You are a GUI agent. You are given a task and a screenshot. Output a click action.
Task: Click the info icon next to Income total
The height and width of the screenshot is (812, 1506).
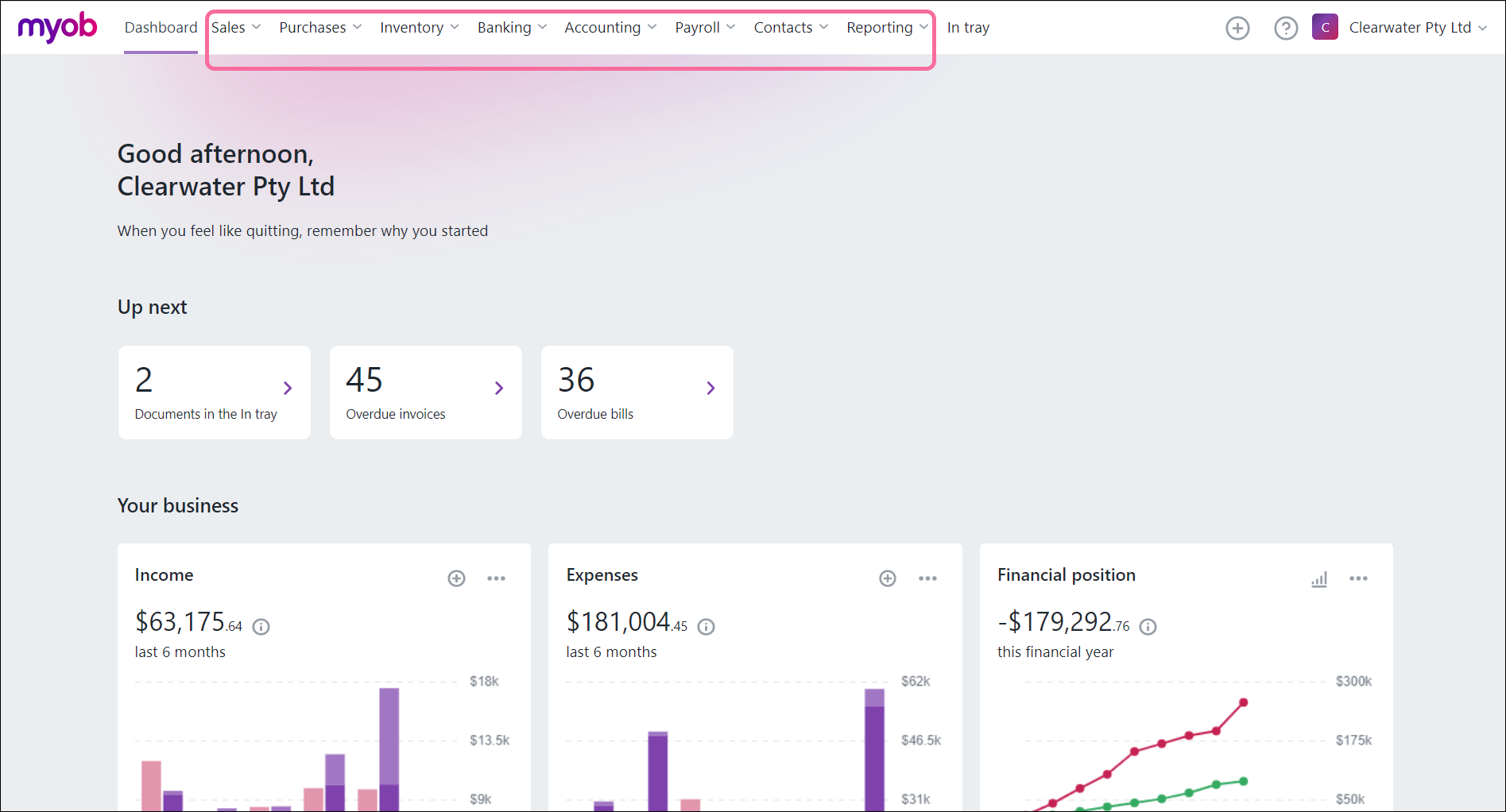261,627
